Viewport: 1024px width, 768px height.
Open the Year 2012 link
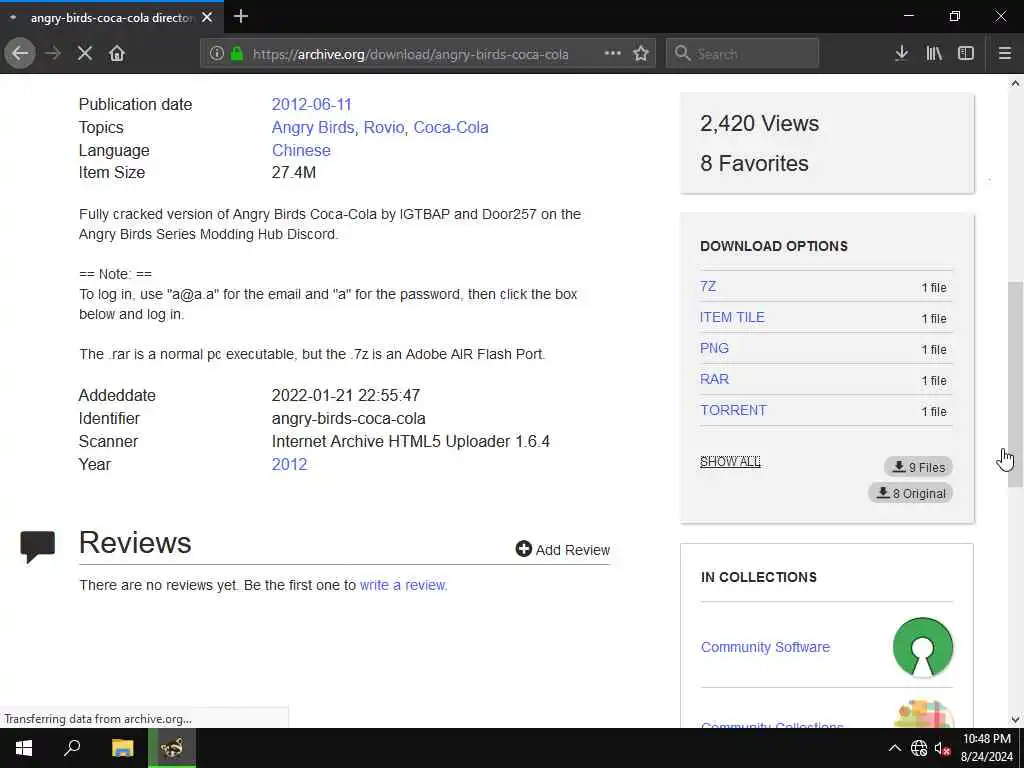tap(289, 464)
